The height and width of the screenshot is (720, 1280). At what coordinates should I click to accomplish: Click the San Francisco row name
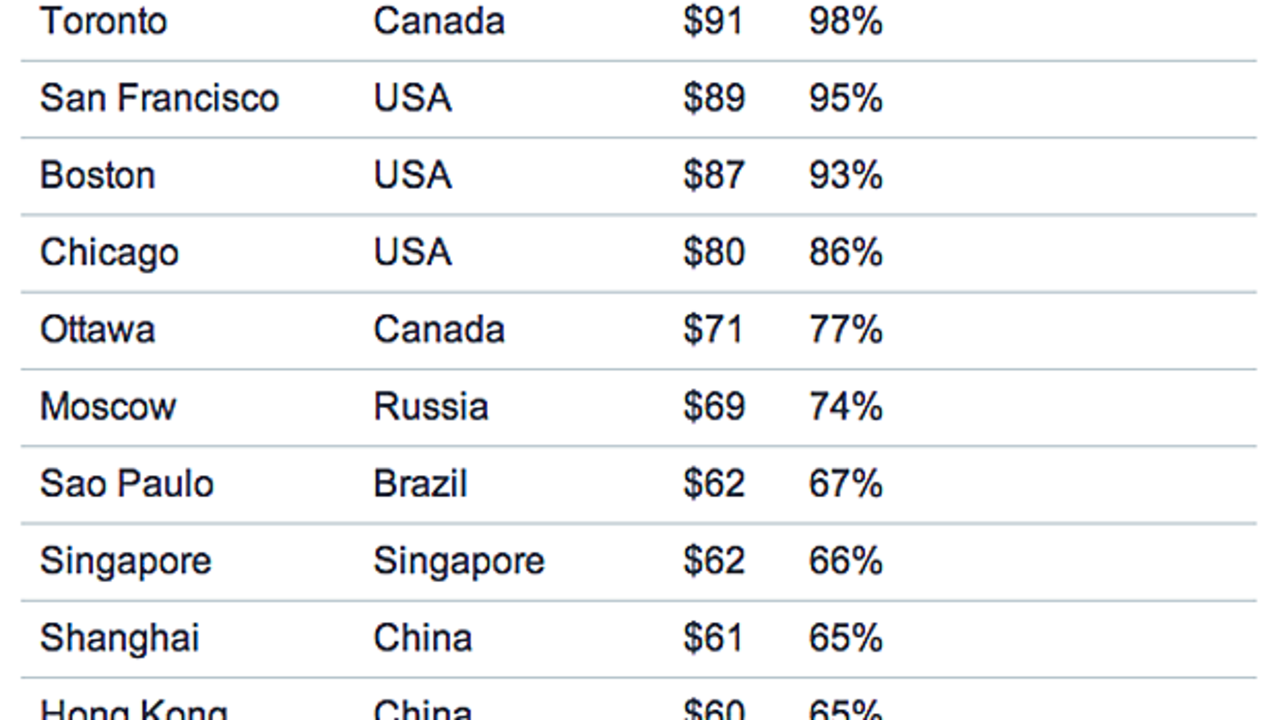pyautogui.click(x=159, y=98)
